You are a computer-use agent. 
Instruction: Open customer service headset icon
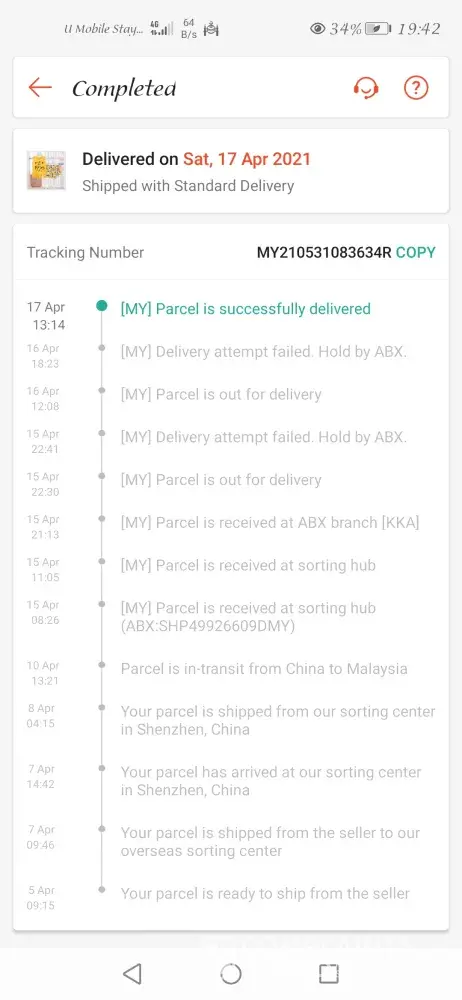click(x=366, y=88)
